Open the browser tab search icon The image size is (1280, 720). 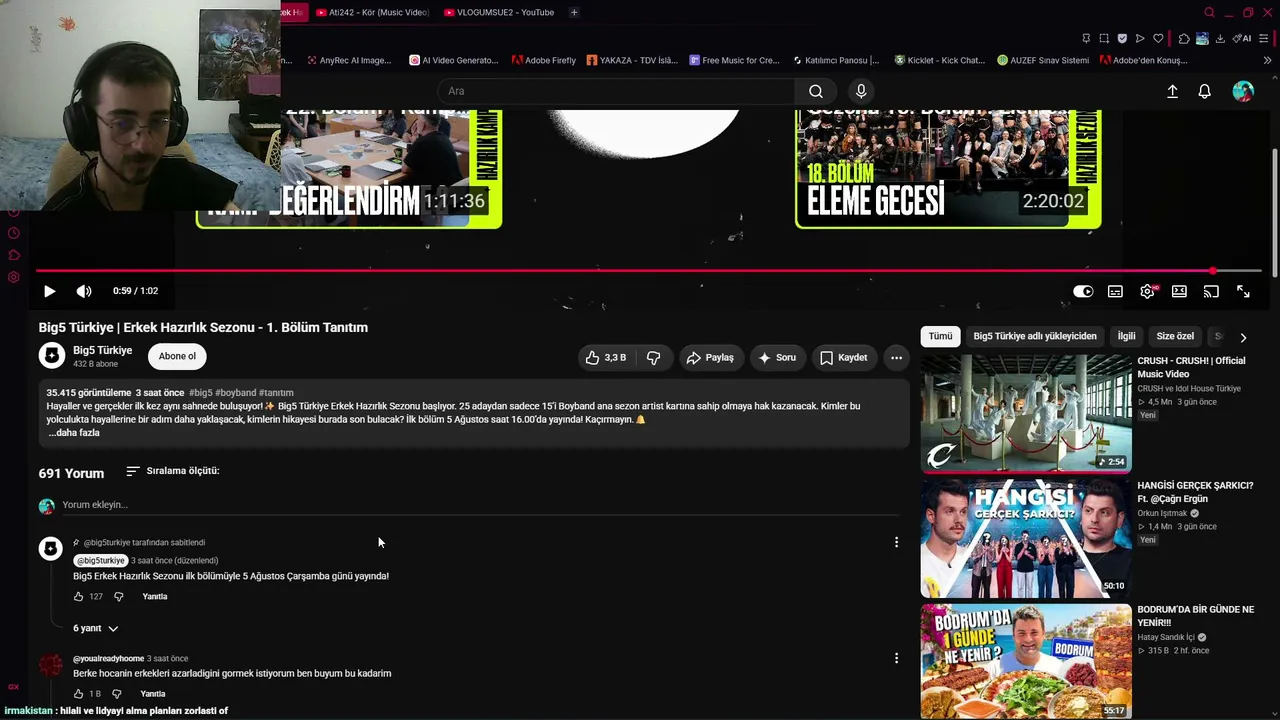pyautogui.click(x=1209, y=12)
